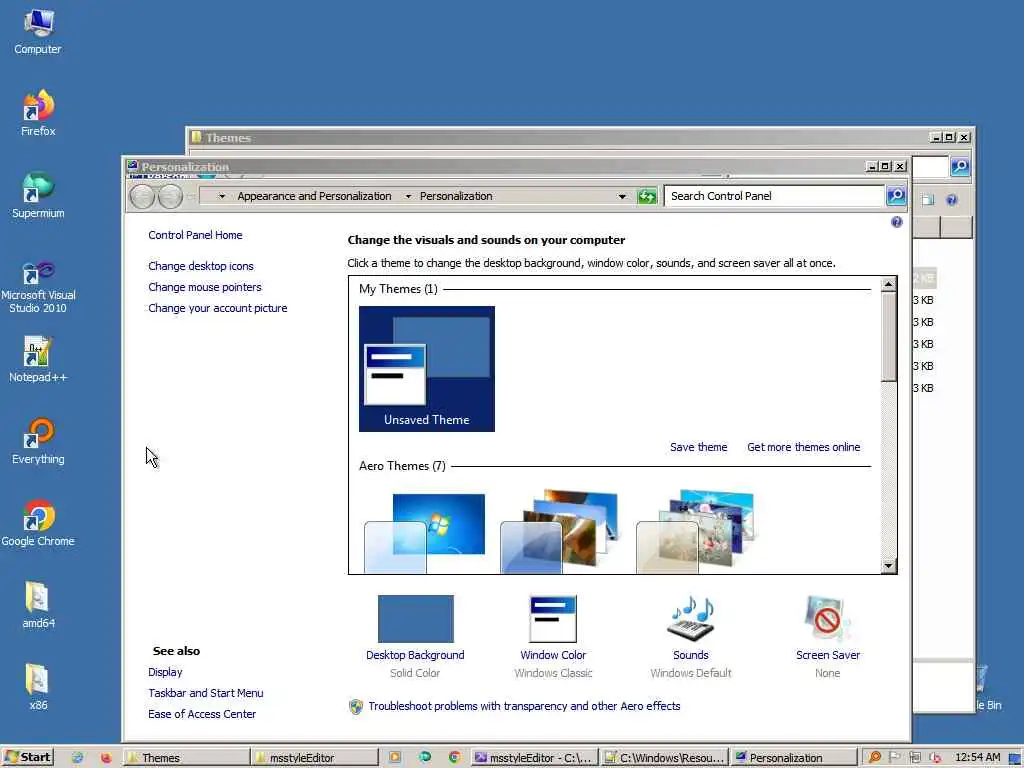This screenshot has width=1024, height=768.
Task: Click Save theme link
Action: coord(698,447)
